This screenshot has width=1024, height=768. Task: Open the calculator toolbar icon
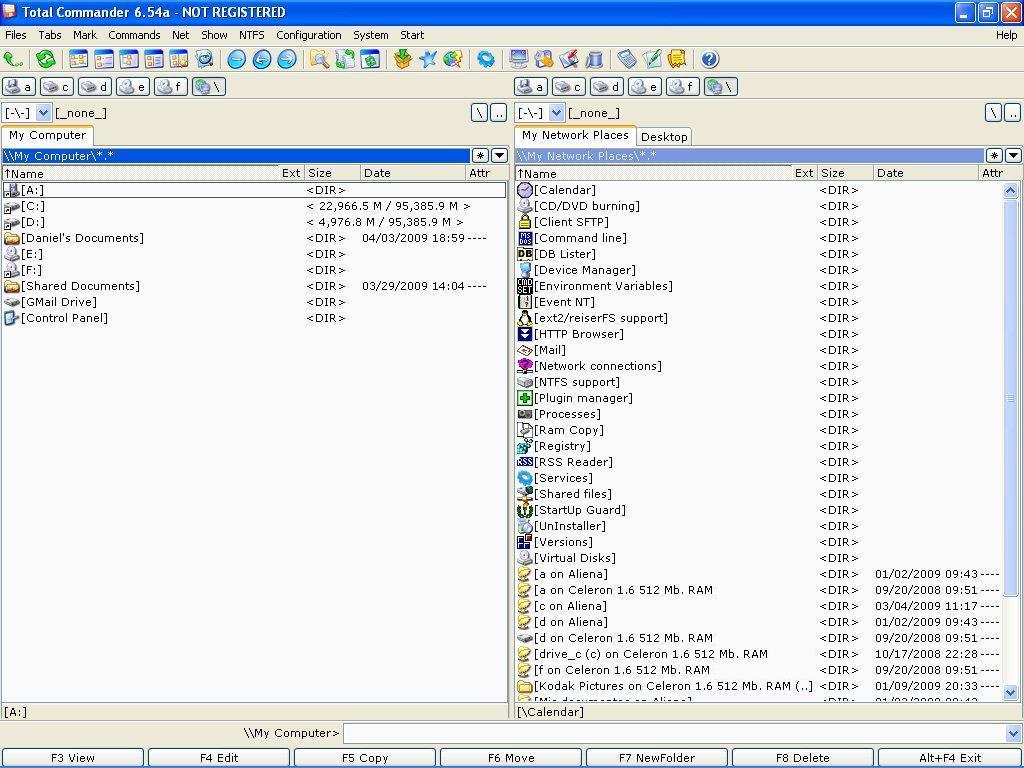[626, 60]
